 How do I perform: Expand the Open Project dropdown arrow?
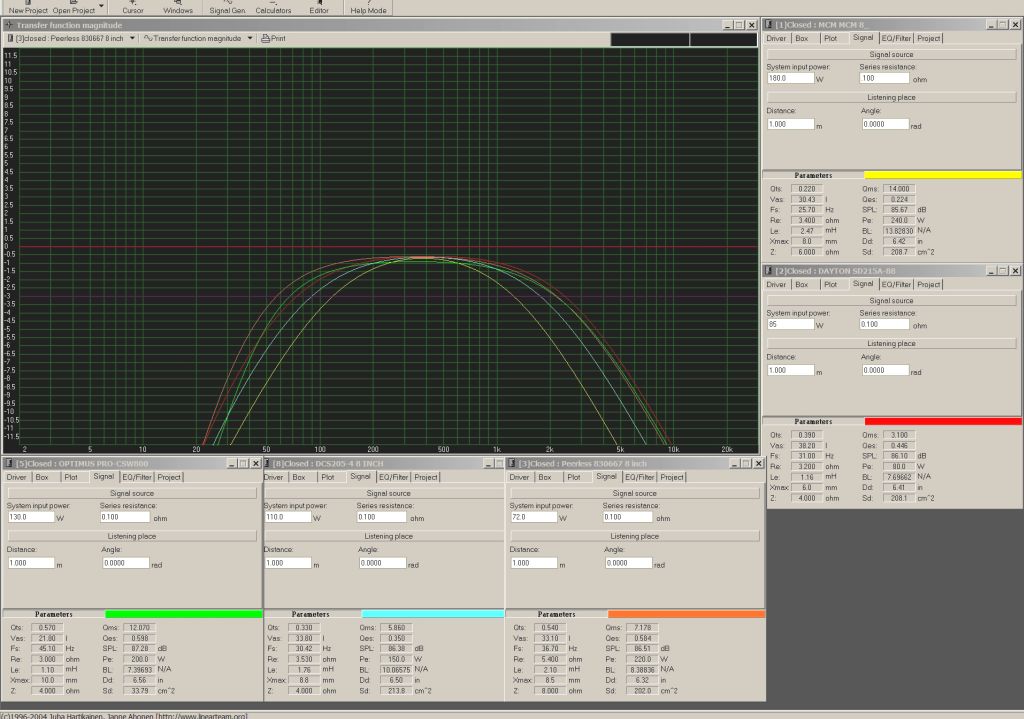[x=101, y=7]
